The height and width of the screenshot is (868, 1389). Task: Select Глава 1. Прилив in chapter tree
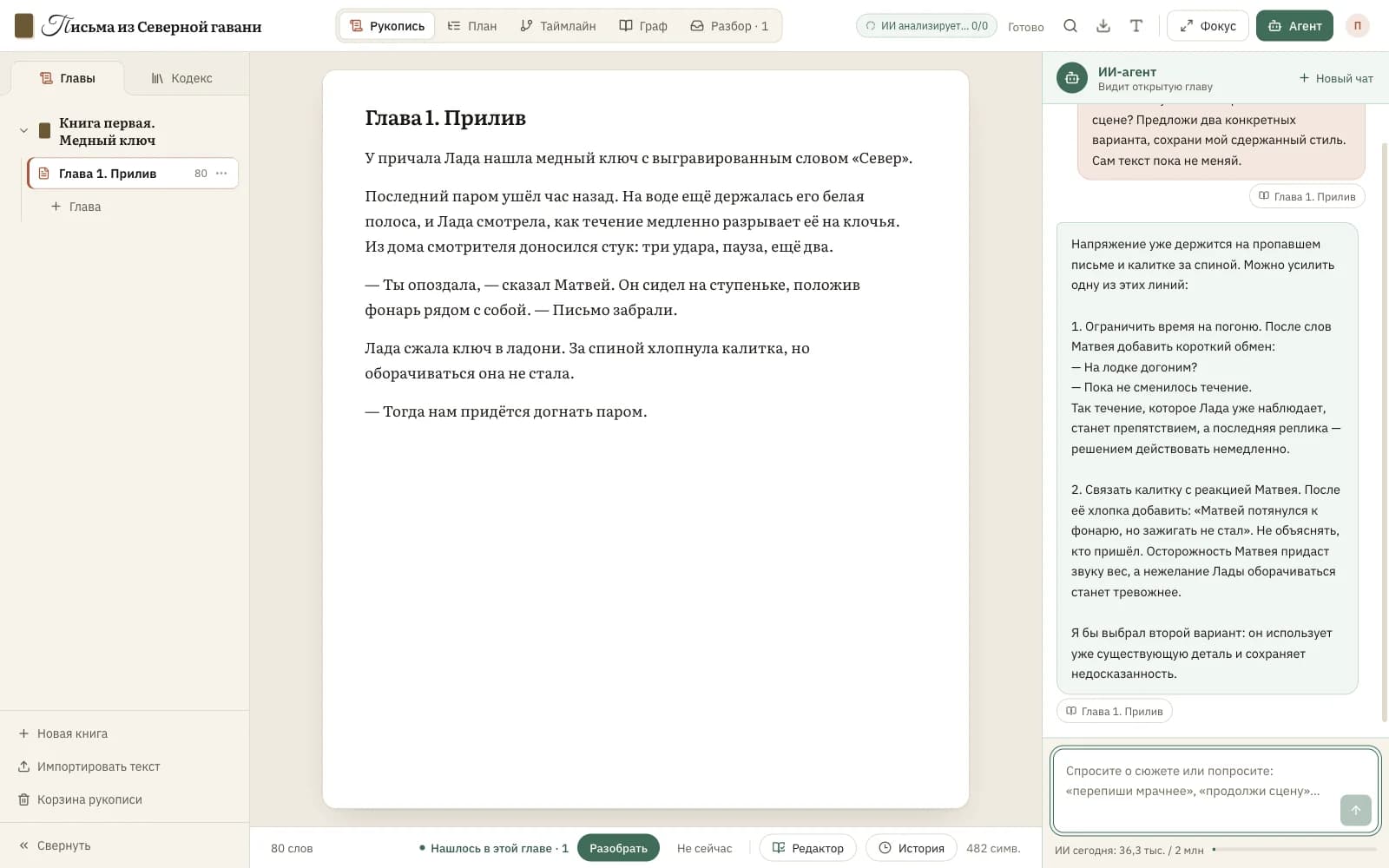(x=132, y=174)
